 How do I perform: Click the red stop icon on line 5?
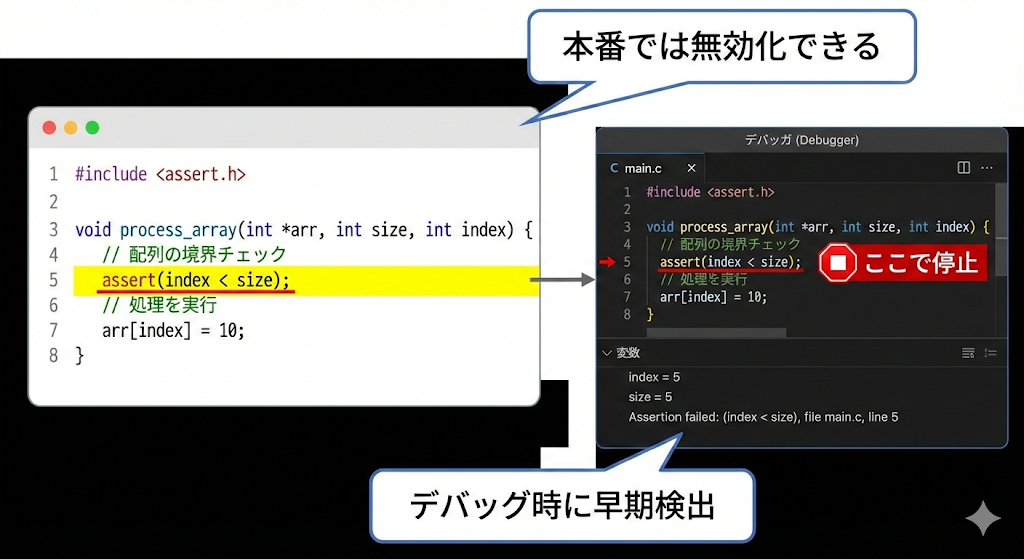click(x=839, y=263)
